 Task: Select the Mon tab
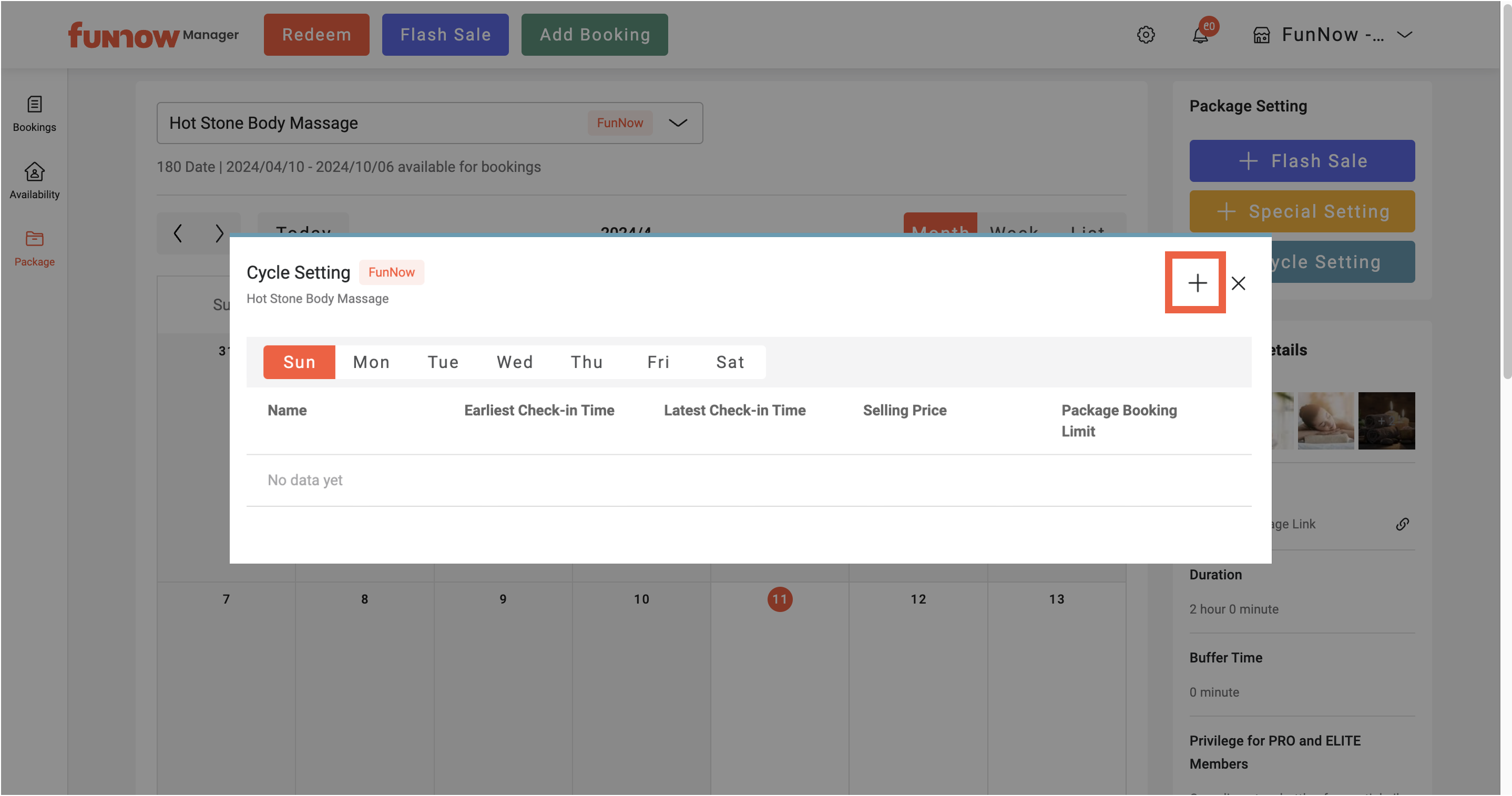pos(371,362)
